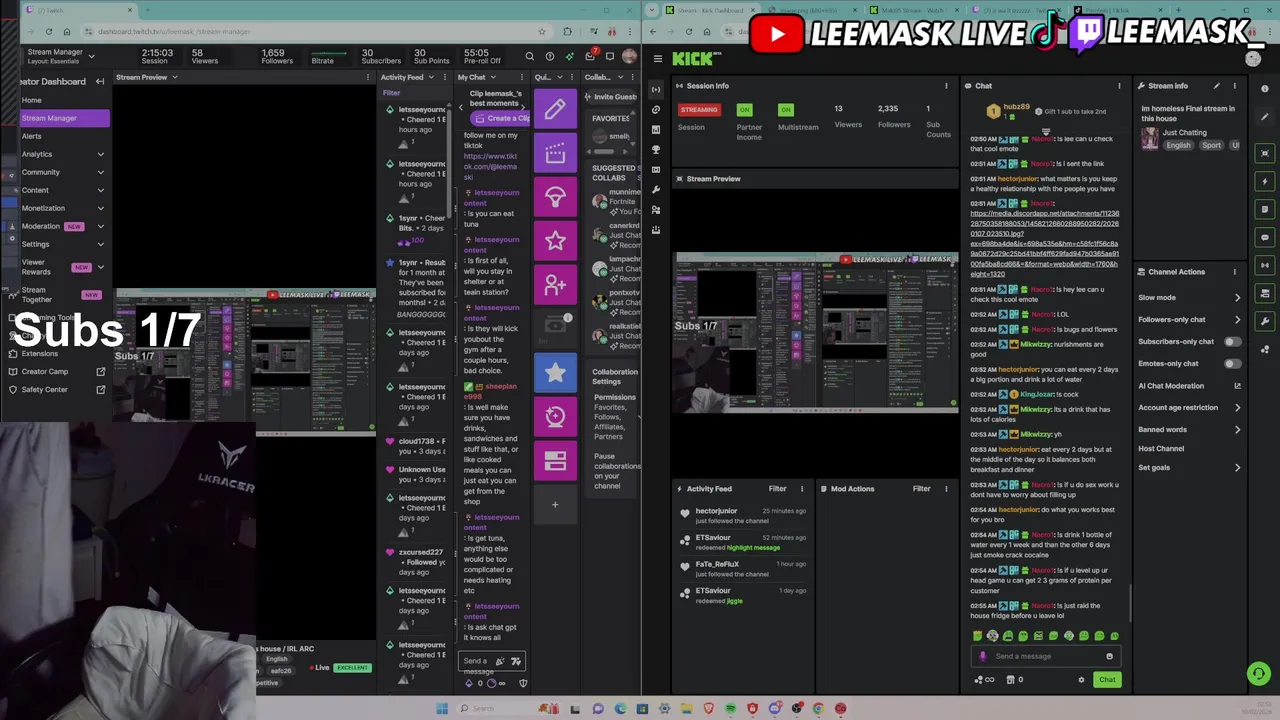This screenshot has height=720, width=1280.
Task: Open the green support headset icon
Action: point(1259,674)
